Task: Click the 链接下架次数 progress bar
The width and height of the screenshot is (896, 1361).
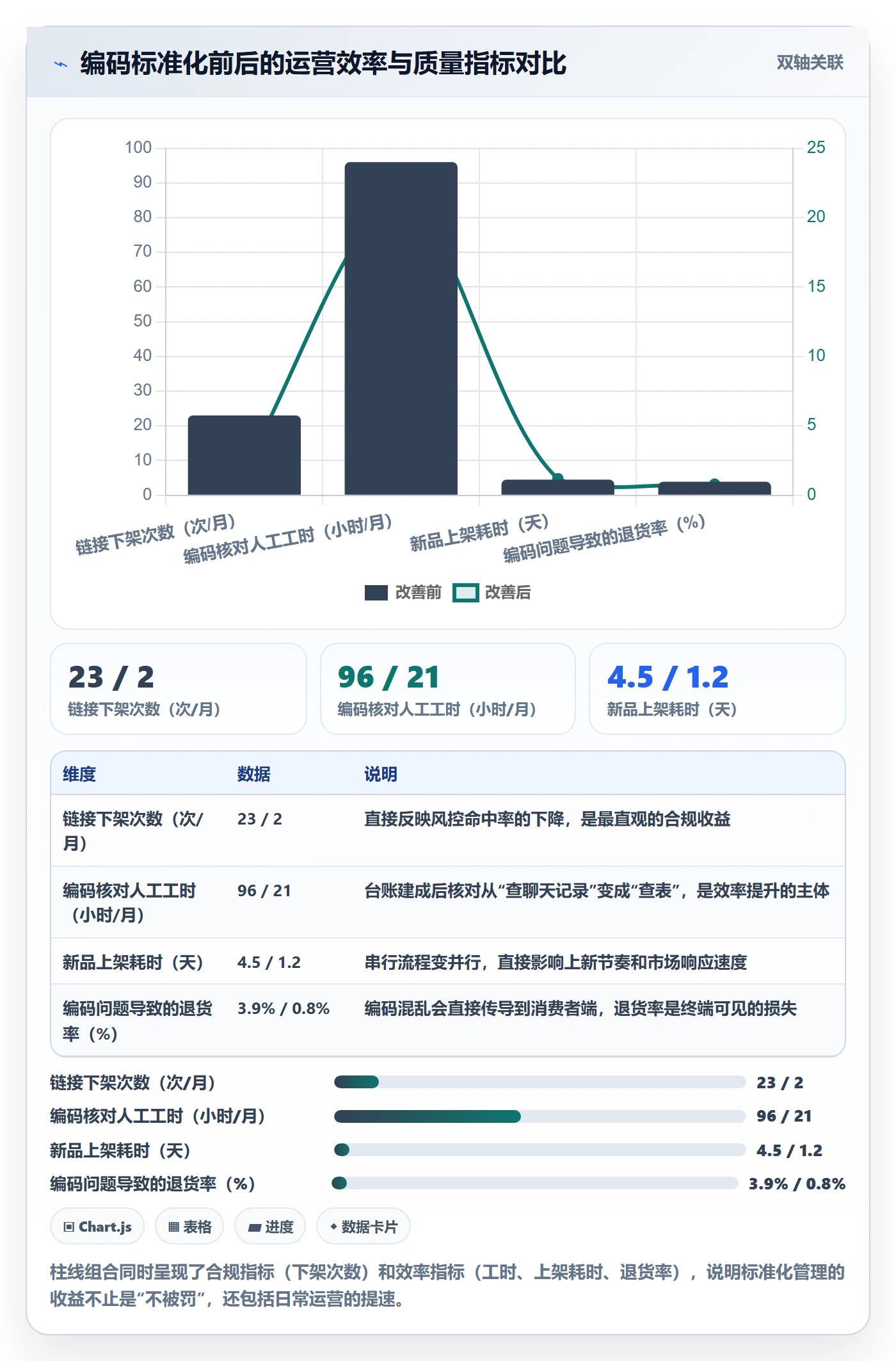Action: point(540,1082)
